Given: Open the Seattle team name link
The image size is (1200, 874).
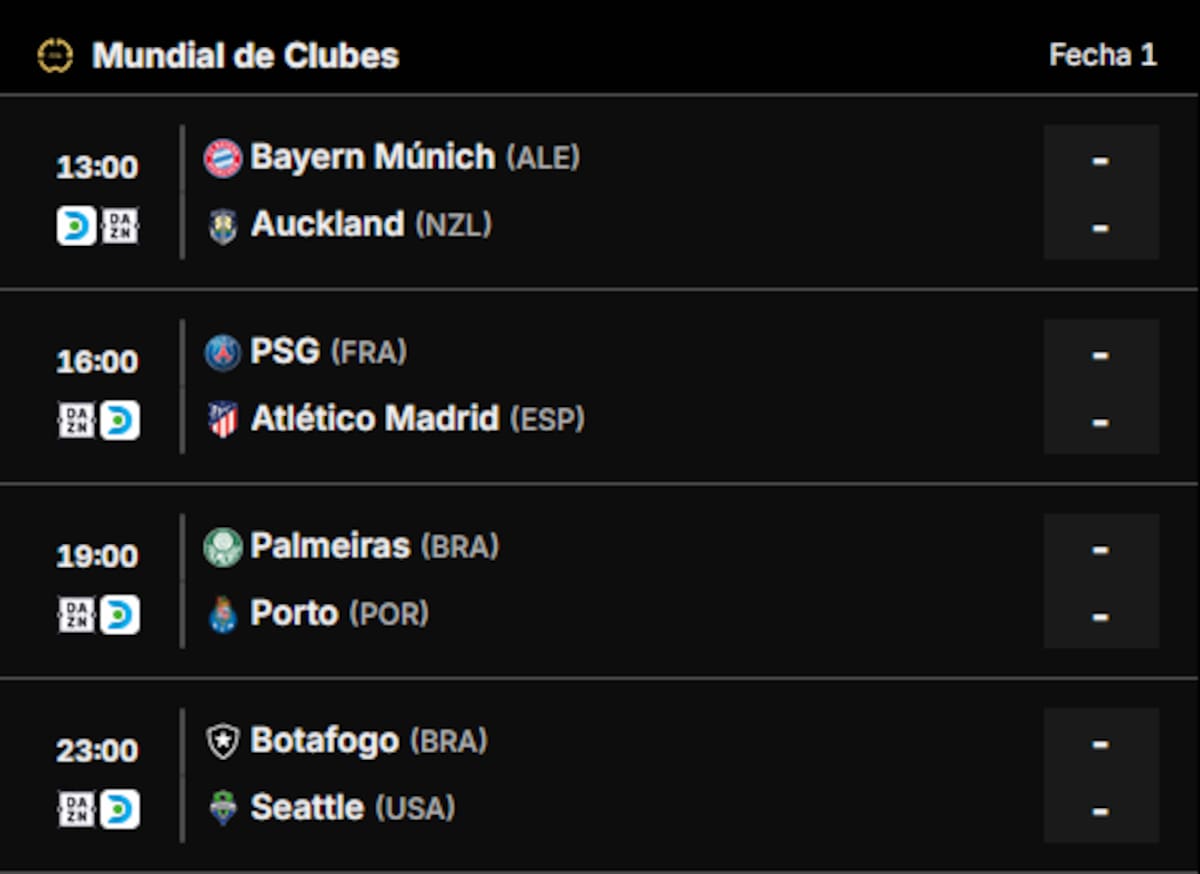Looking at the screenshot, I should [307, 807].
